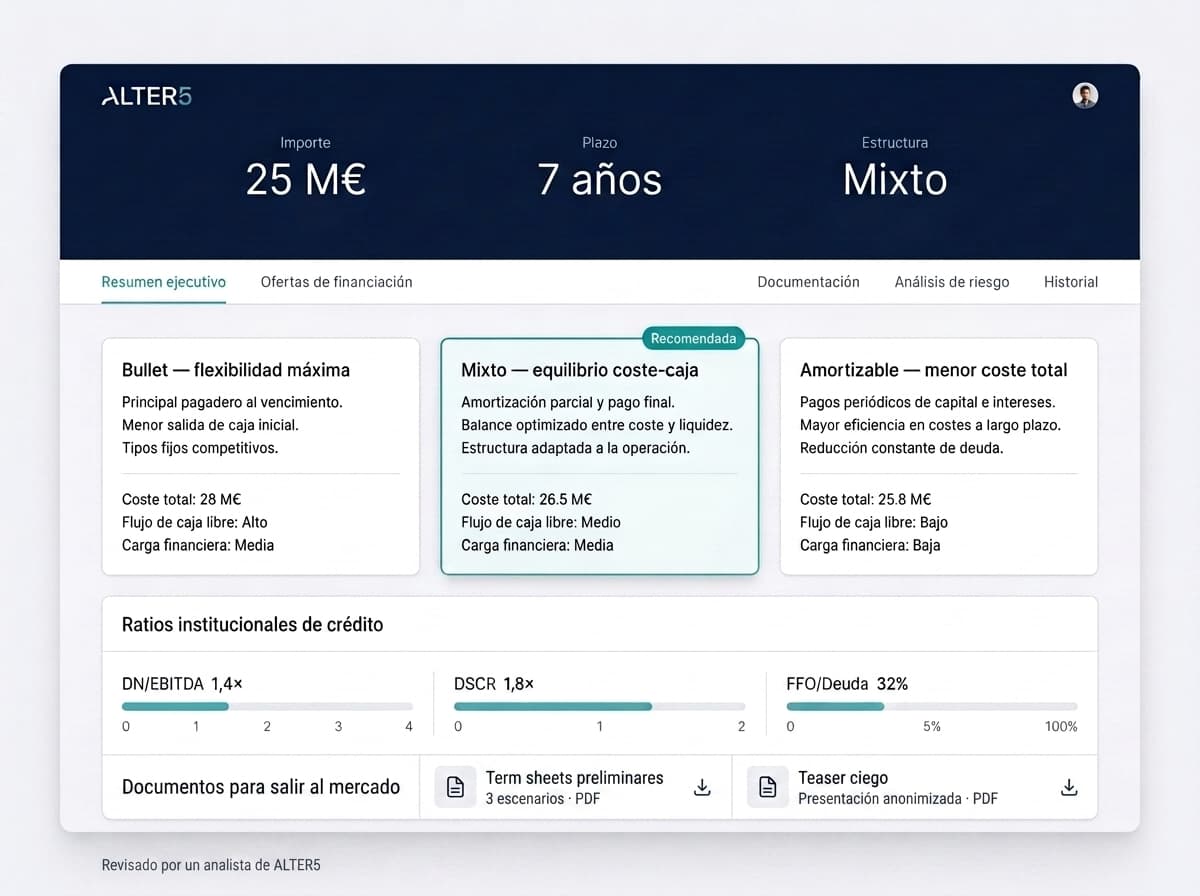Click 'Flujo de caja libre: Medio'
This screenshot has width=1200, height=896.
541,522
